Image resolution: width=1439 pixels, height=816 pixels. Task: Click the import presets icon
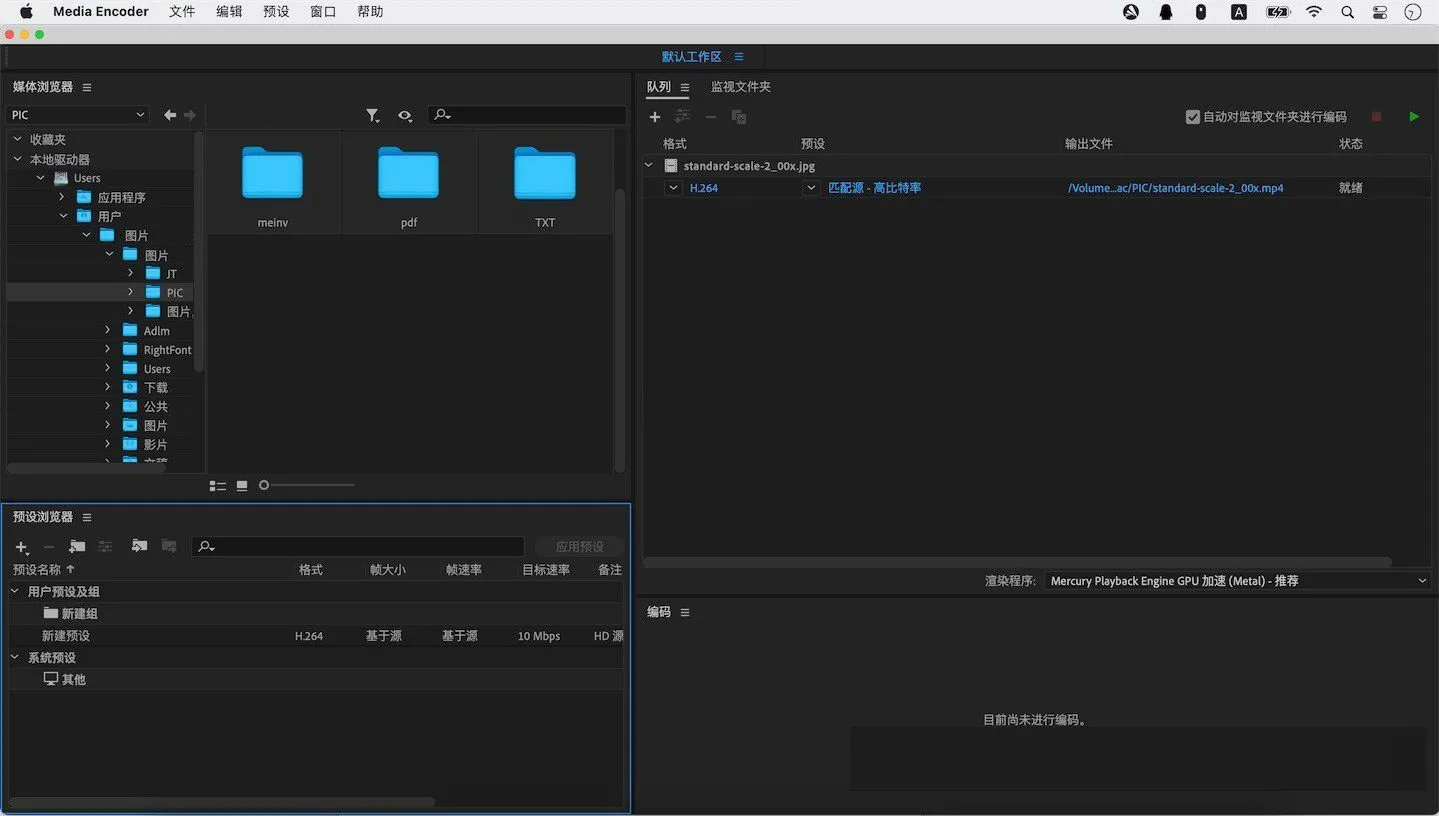pos(139,547)
